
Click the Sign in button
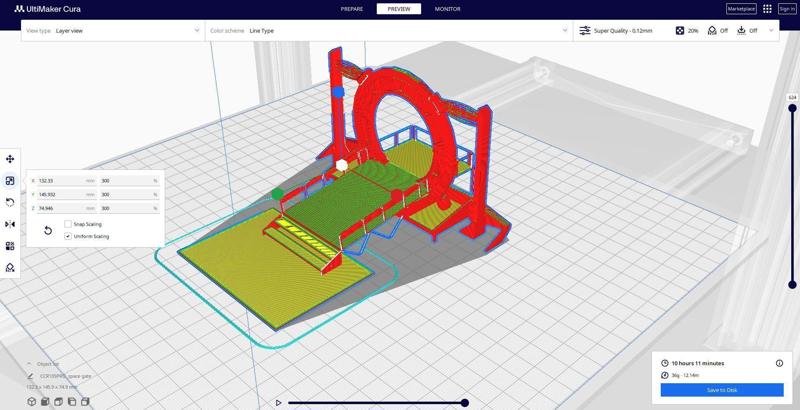click(787, 9)
